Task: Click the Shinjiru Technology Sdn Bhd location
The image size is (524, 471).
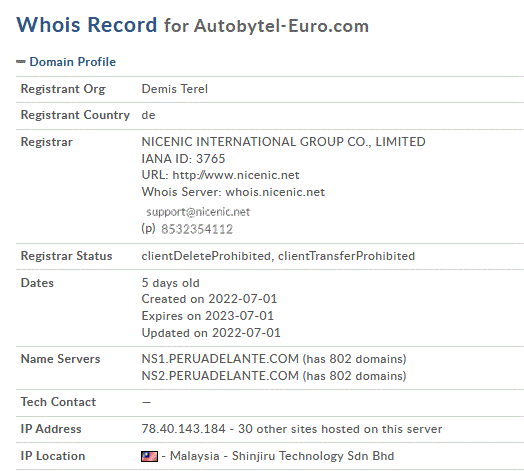Action: [313, 456]
